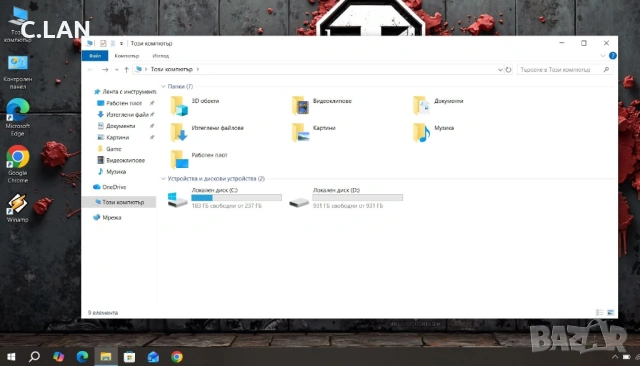Screen dimensions: 640x366
Task: Open the Видеоклипове folder
Action: pyautogui.click(x=322, y=105)
